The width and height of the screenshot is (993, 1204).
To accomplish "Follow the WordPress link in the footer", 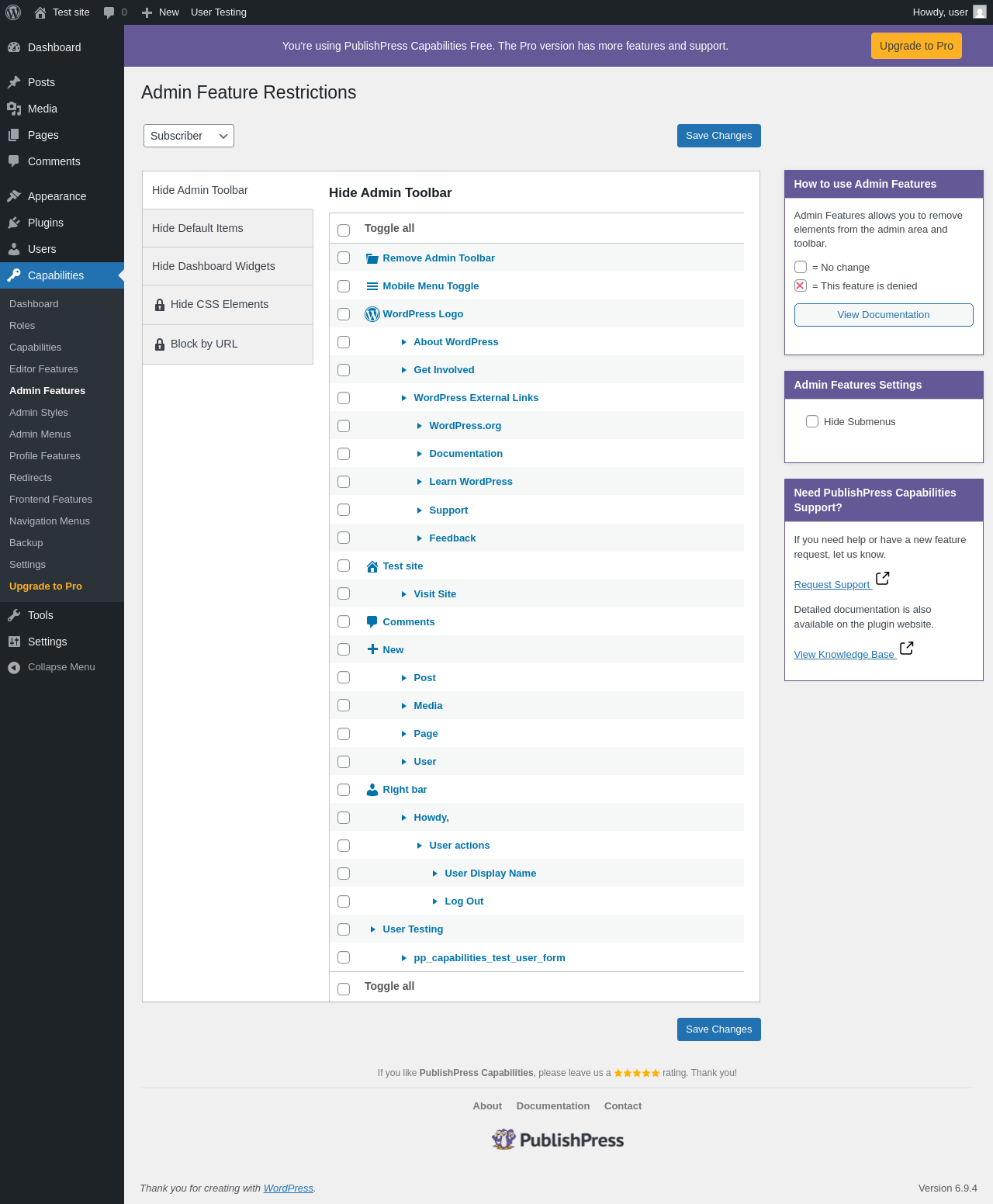I will click(289, 1188).
